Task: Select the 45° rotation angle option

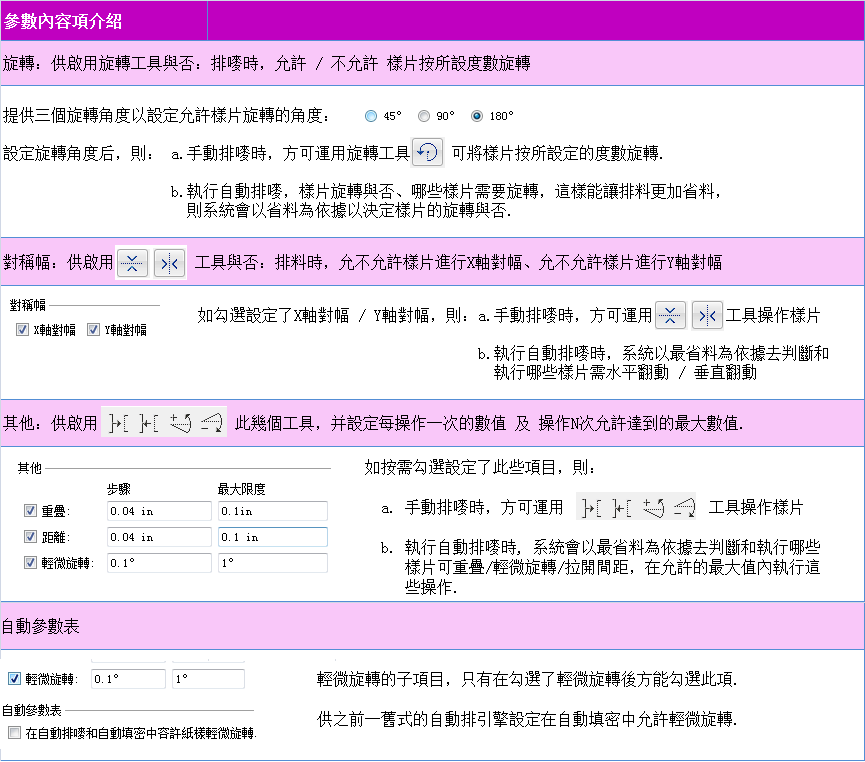Action: point(371,116)
